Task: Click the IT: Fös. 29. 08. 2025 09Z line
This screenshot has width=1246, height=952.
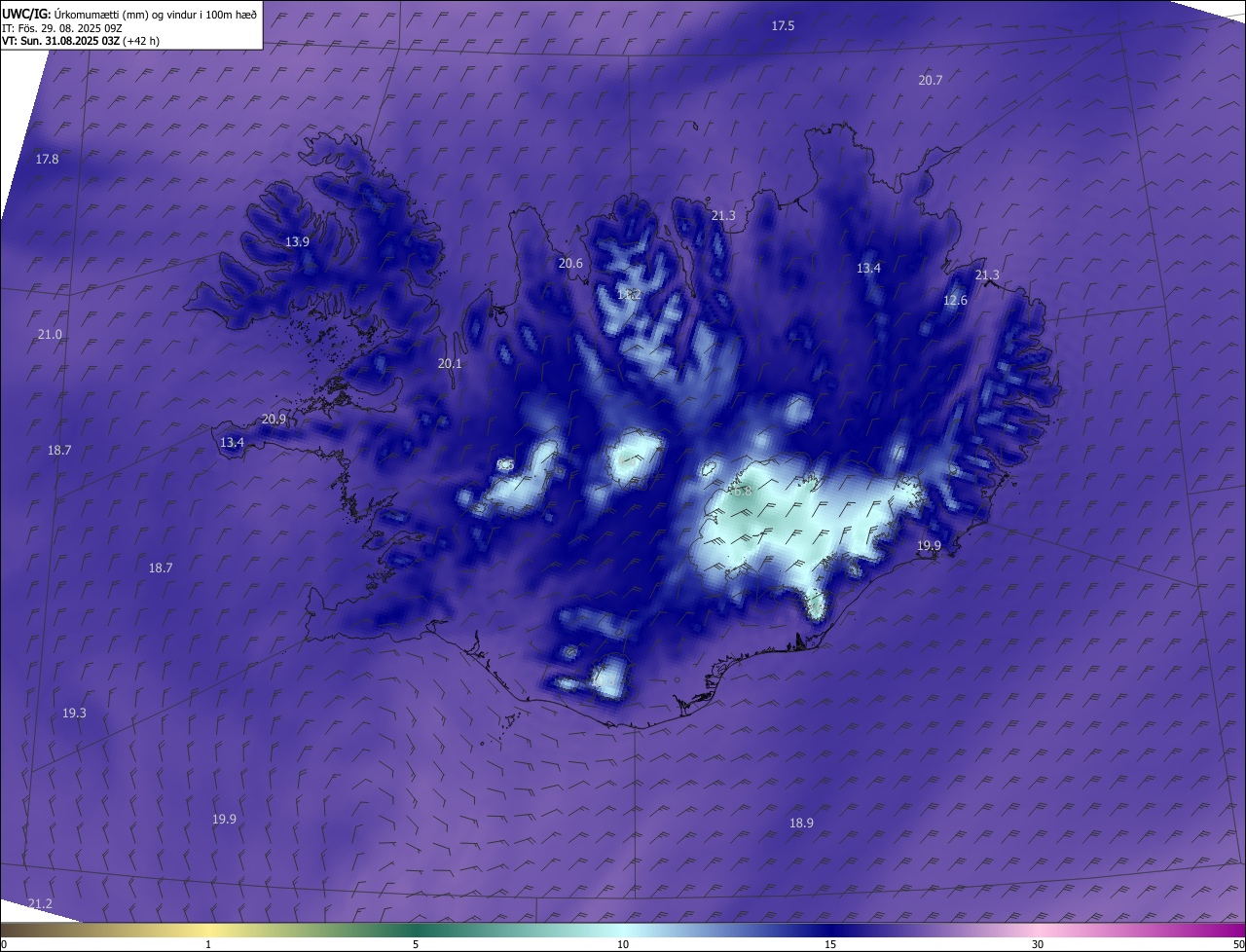Action: (x=62, y=27)
